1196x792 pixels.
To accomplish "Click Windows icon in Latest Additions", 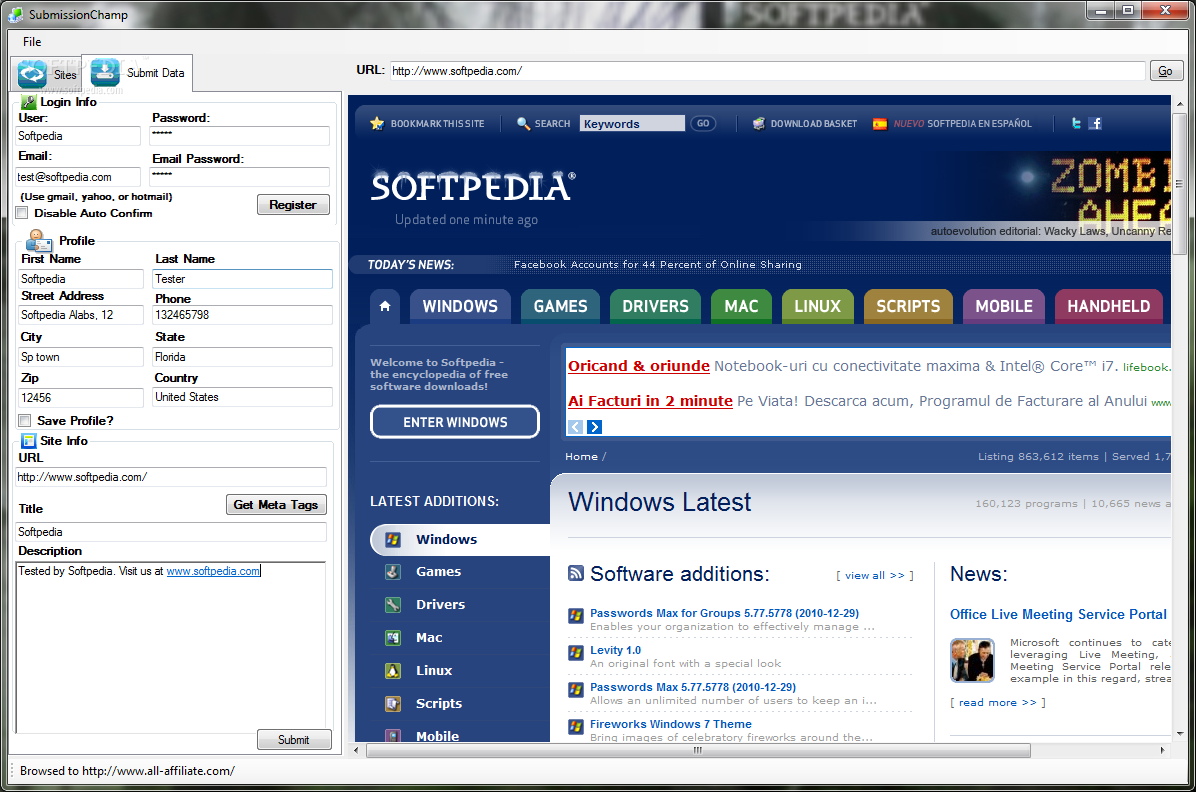I will (393, 539).
